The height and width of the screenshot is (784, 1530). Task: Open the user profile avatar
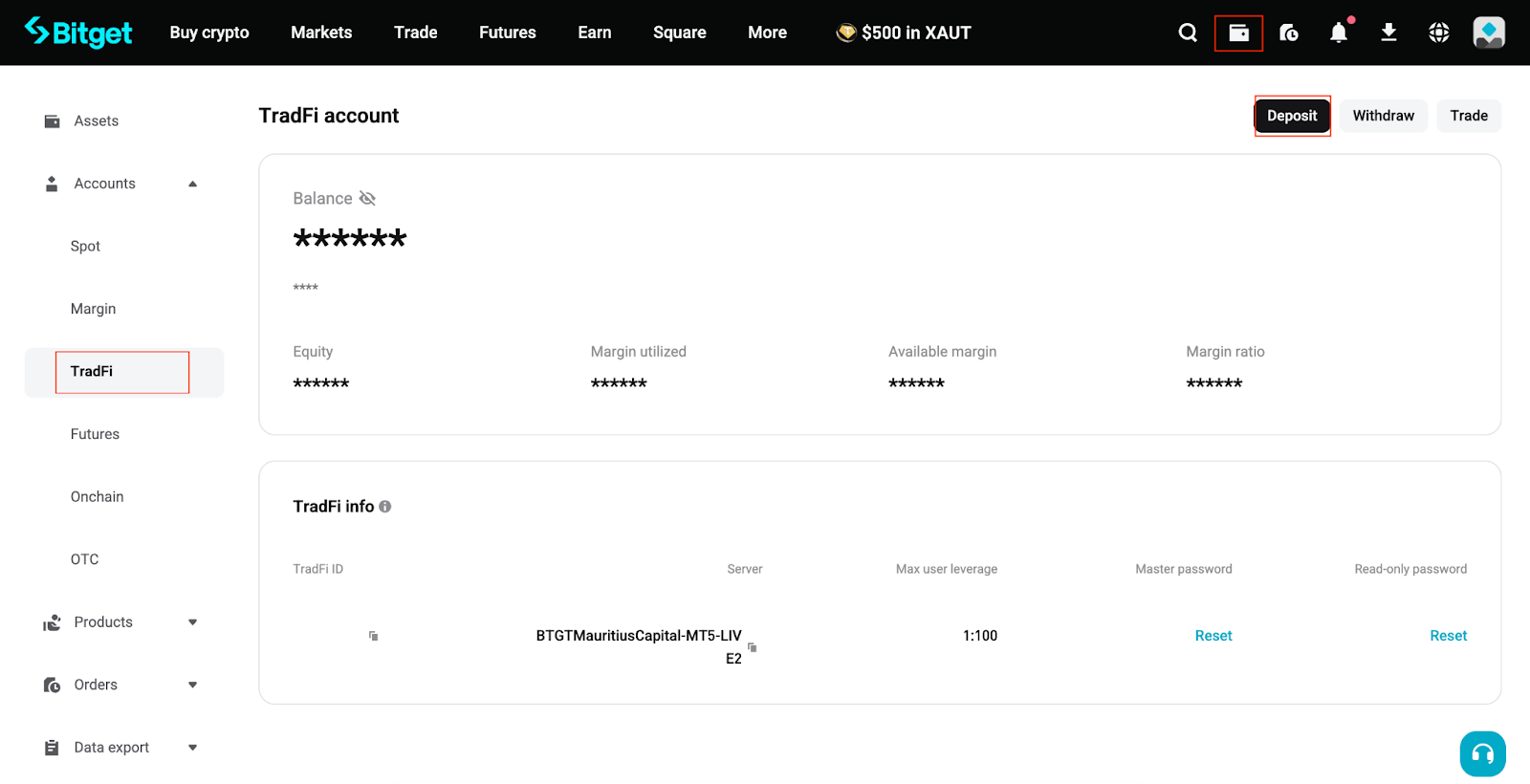point(1489,33)
